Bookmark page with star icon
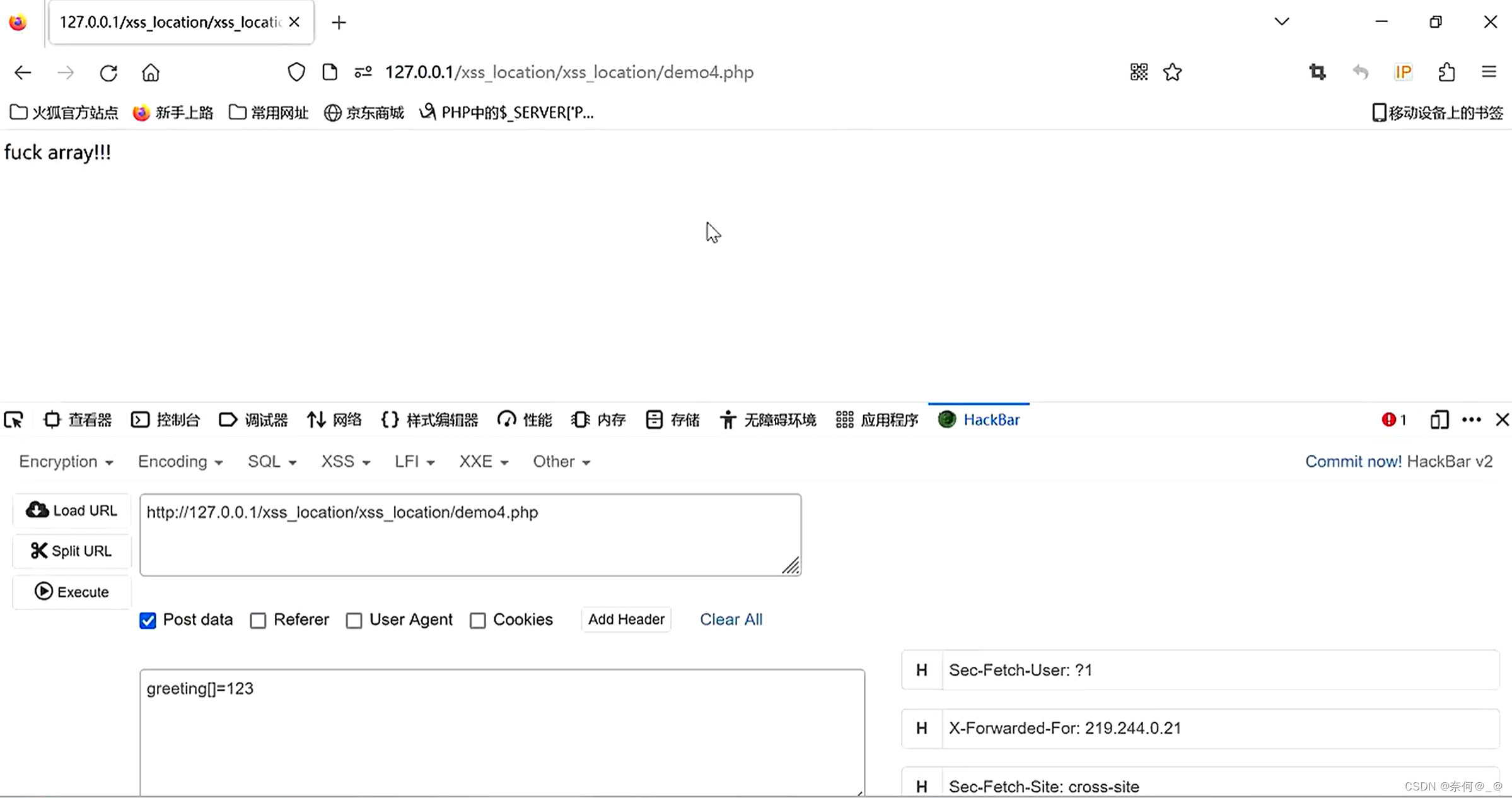Screen dimensions: 1512x798 tap(1172, 73)
